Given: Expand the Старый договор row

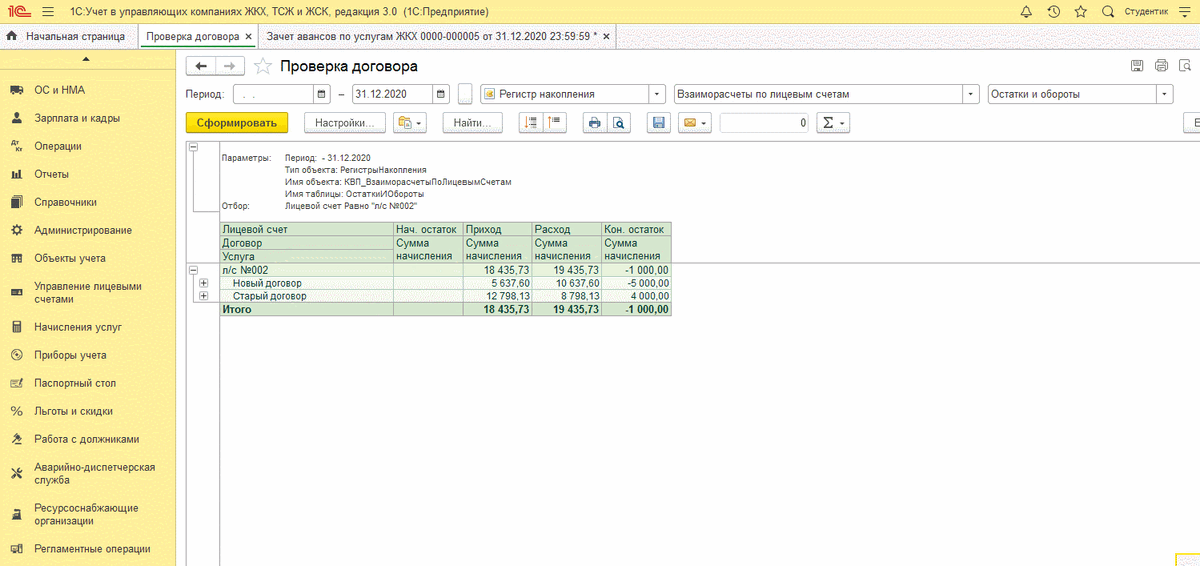Looking at the screenshot, I should coord(204,296).
